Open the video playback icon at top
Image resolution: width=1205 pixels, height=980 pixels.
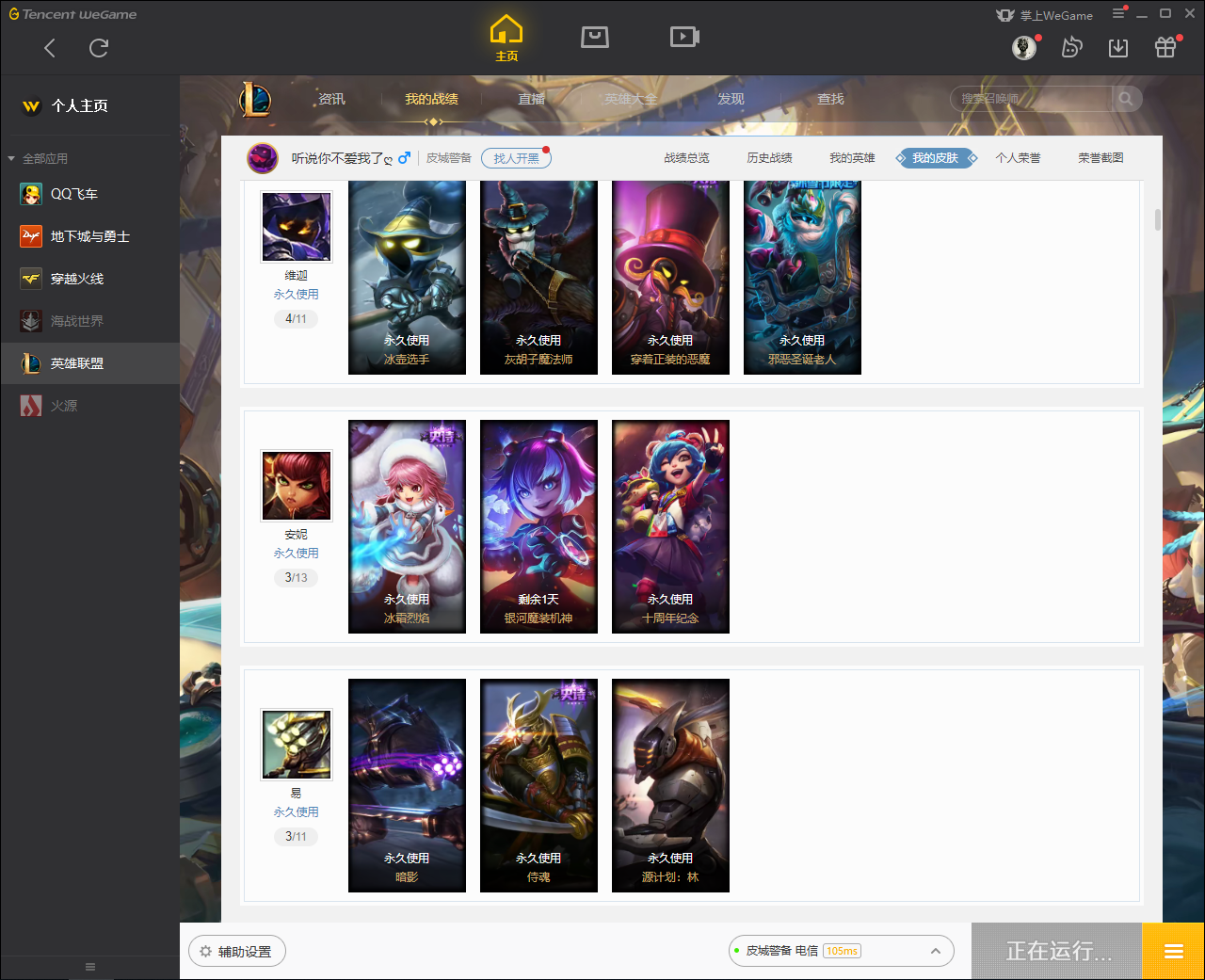pos(684,37)
